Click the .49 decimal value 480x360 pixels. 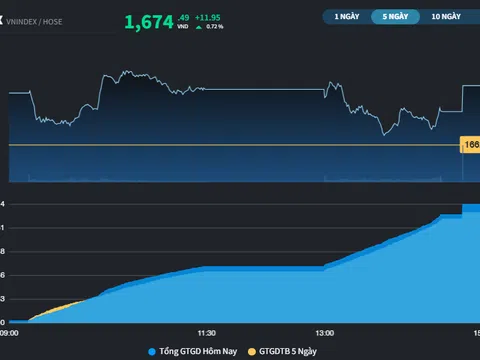pyautogui.click(x=183, y=18)
